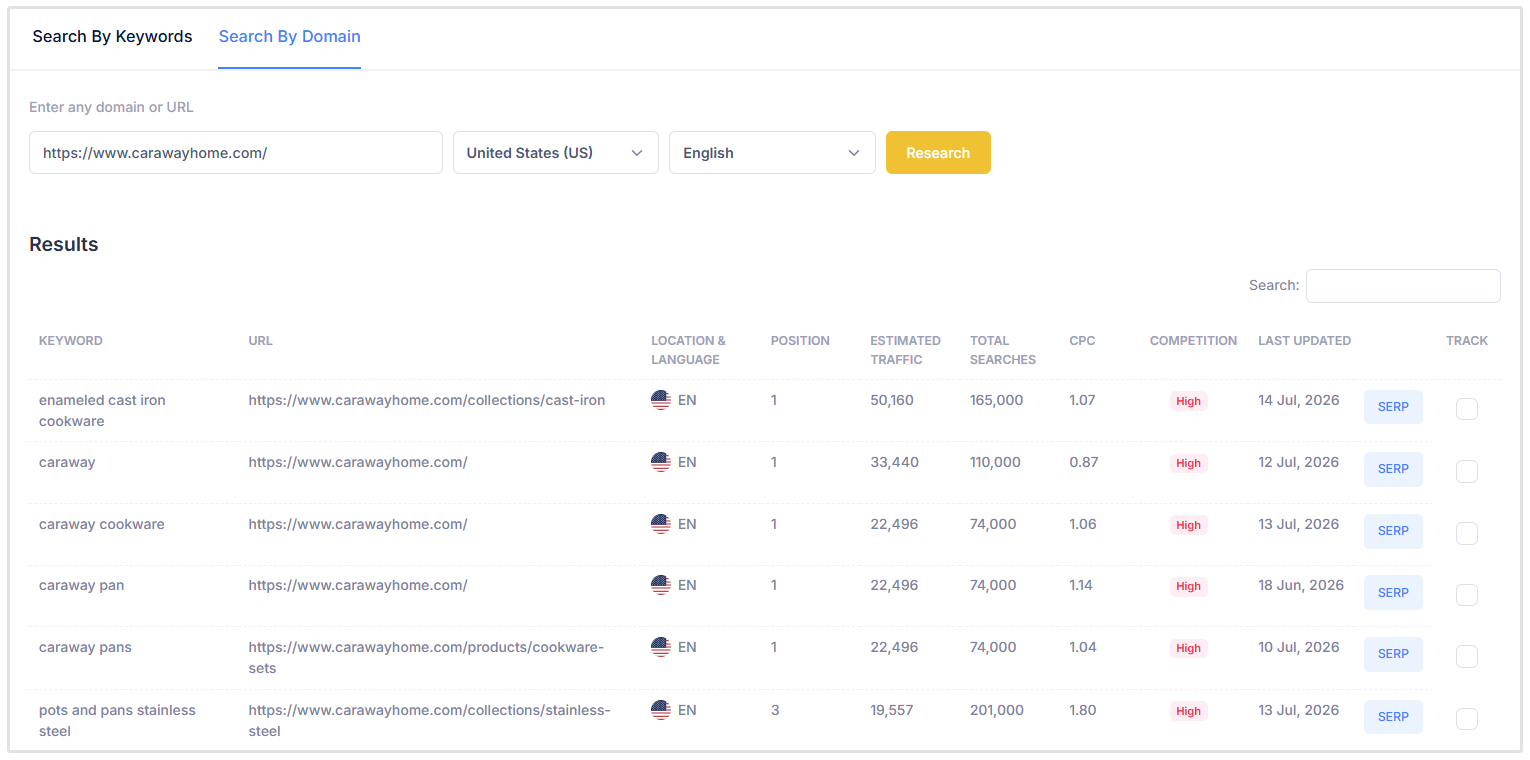Click keyword 'caraway pans'
This screenshot has width=1530, height=760.
pyautogui.click(x=85, y=647)
